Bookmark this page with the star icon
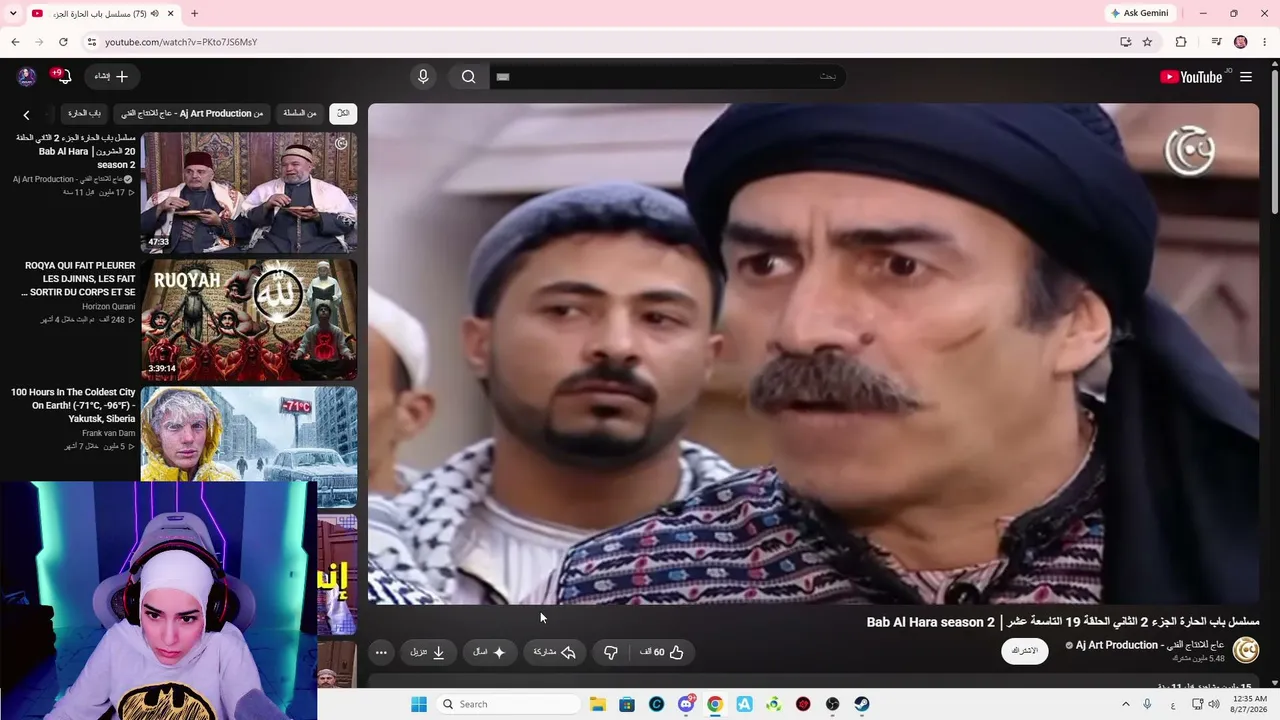Viewport: 1280px width, 720px height. point(1147,42)
